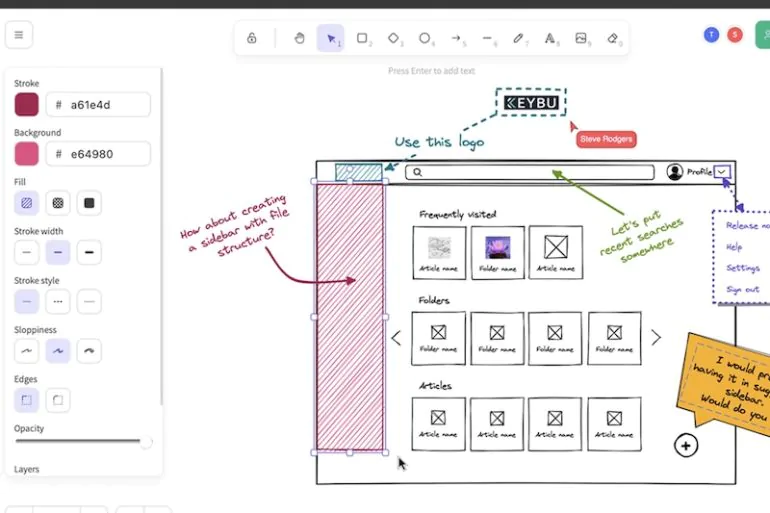Click the Steve Rodgers collaborator label
The width and height of the screenshot is (770, 513).
coord(606,139)
